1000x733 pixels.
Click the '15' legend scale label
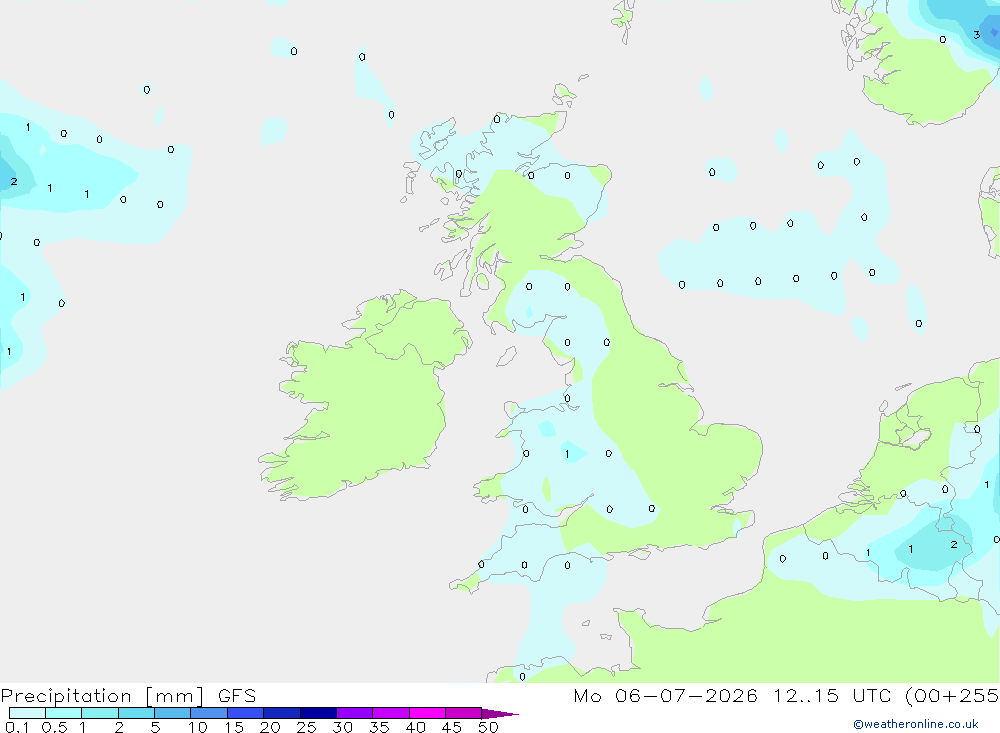234,727
